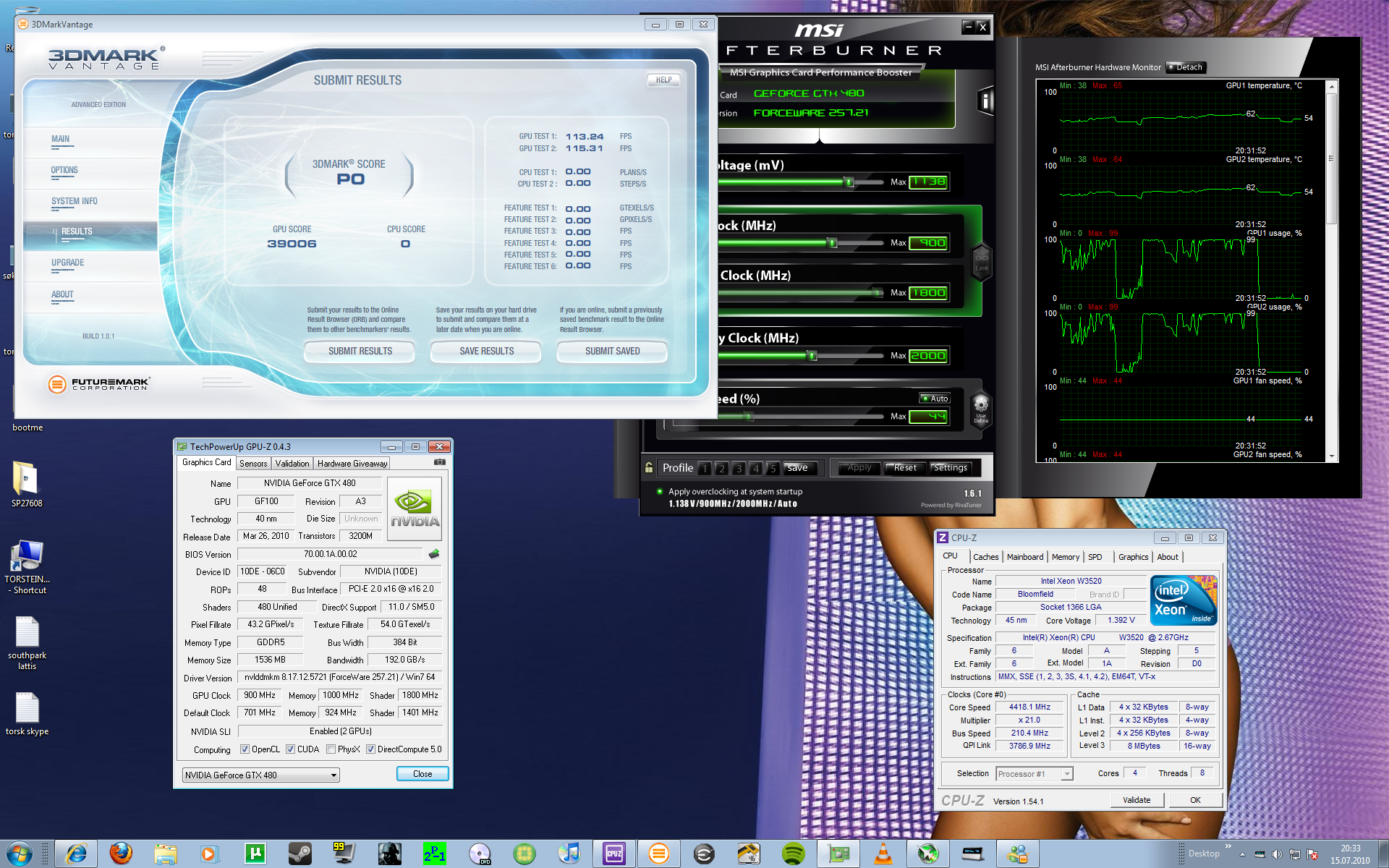
Task: Click the SUBMIT RESULTS button
Action: (360, 351)
